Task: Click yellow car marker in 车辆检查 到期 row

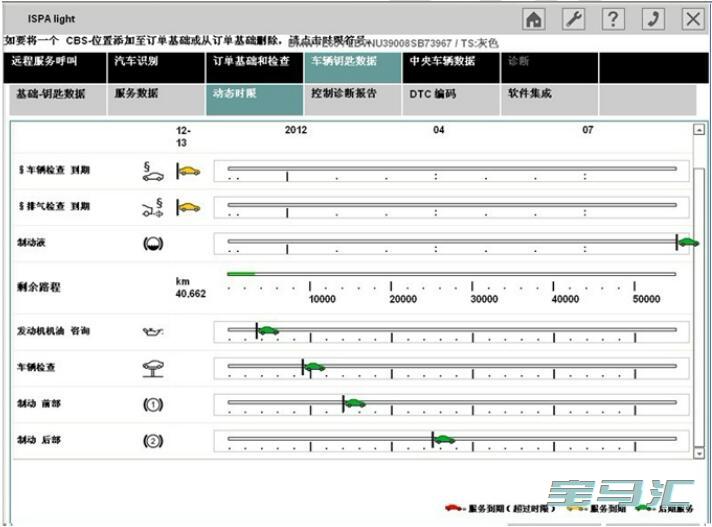Action: [189, 171]
